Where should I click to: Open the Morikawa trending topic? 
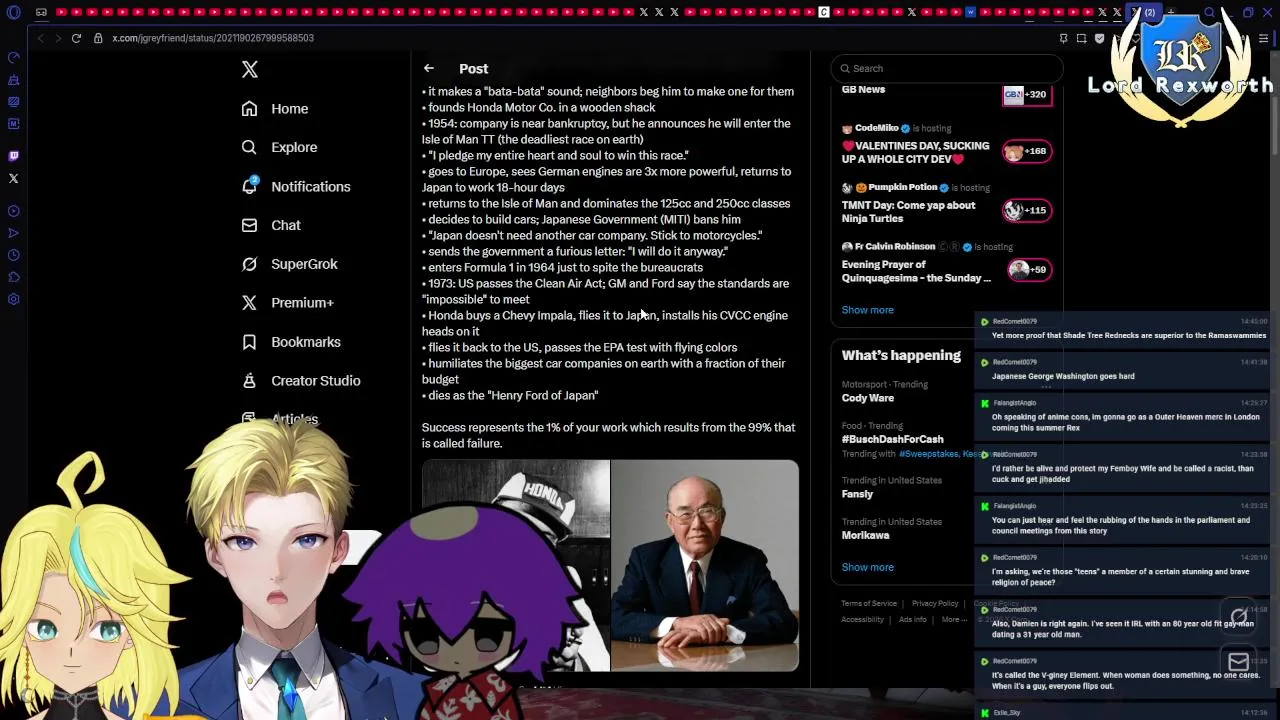pos(865,535)
